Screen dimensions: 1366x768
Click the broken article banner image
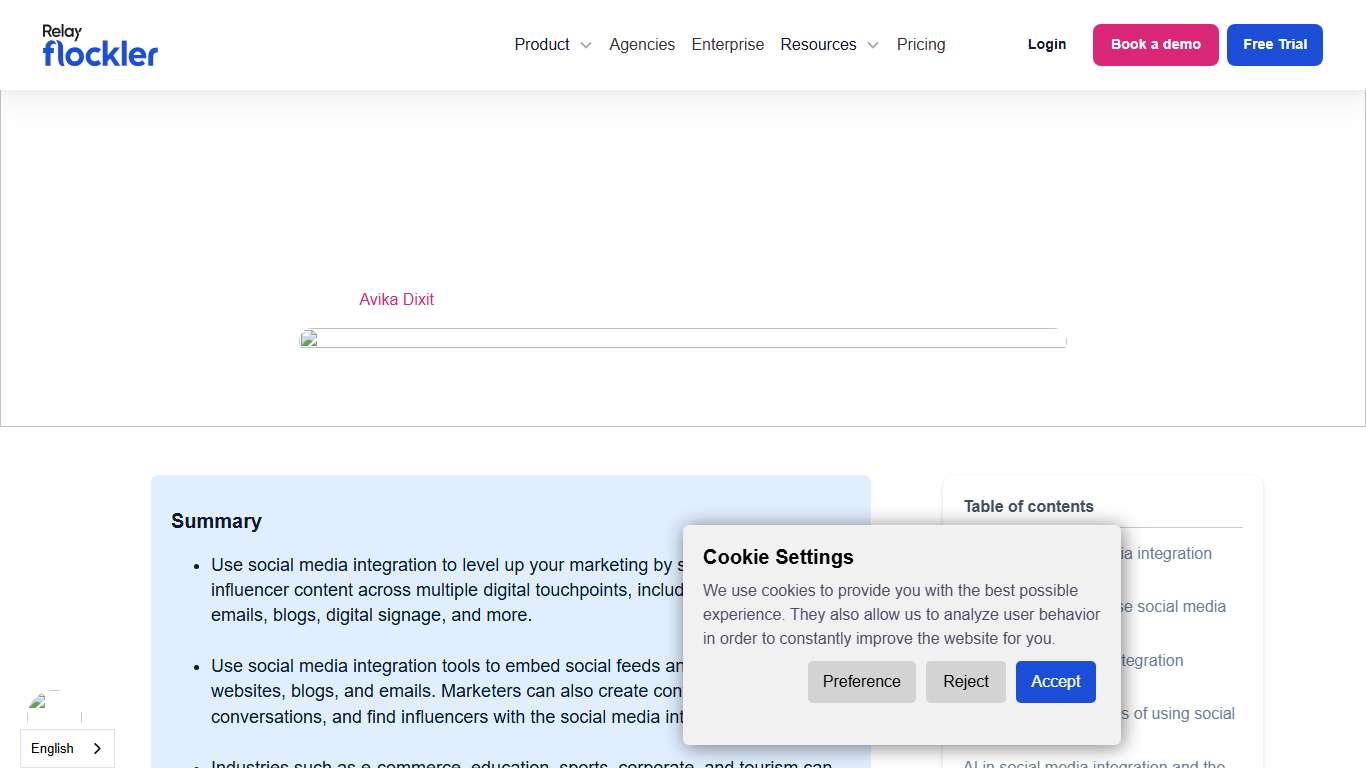click(x=682, y=339)
